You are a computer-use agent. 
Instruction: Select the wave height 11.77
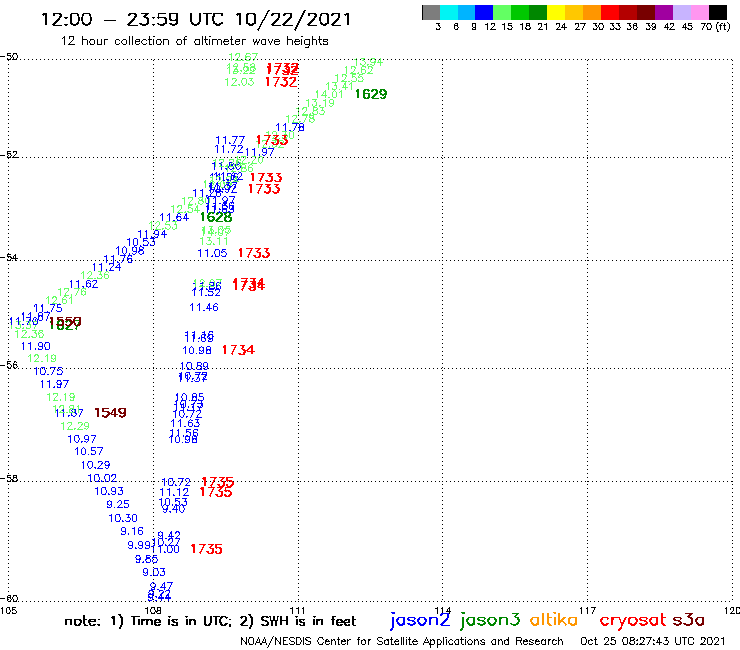(230, 140)
